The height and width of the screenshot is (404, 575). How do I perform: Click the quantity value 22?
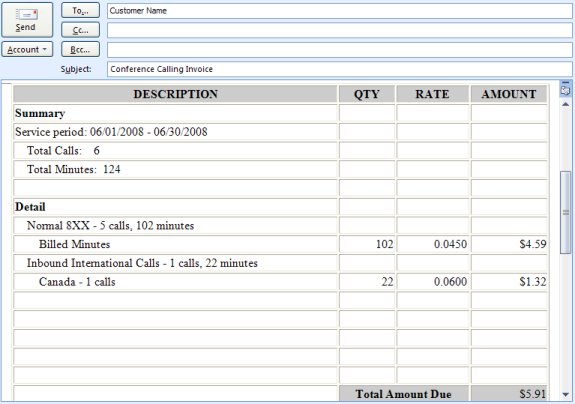[x=387, y=282]
